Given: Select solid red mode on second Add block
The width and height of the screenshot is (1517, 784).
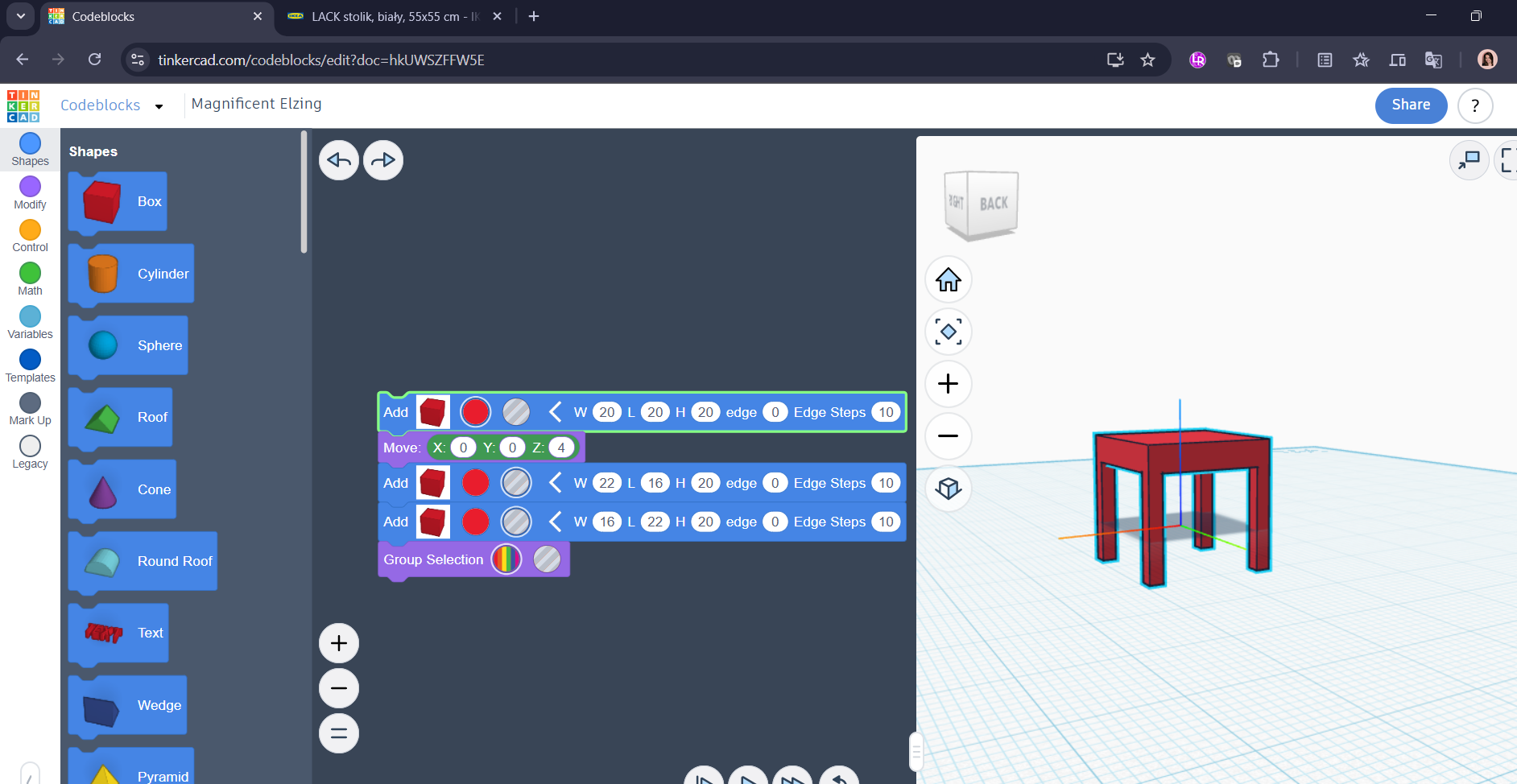Looking at the screenshot, I should [x=476, y=483].
